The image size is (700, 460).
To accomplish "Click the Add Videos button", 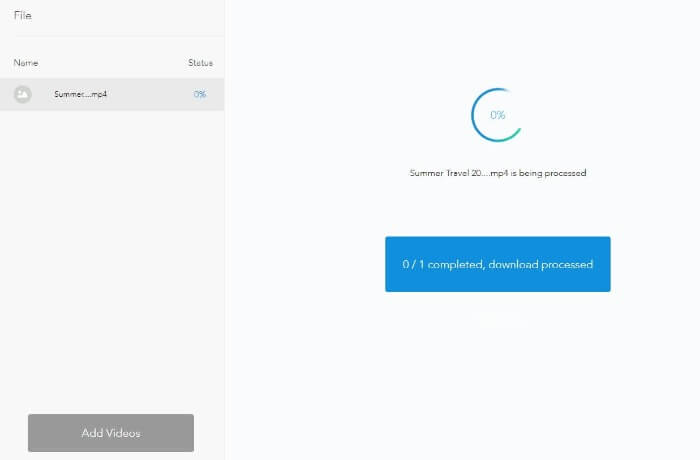I will [111, 433].
